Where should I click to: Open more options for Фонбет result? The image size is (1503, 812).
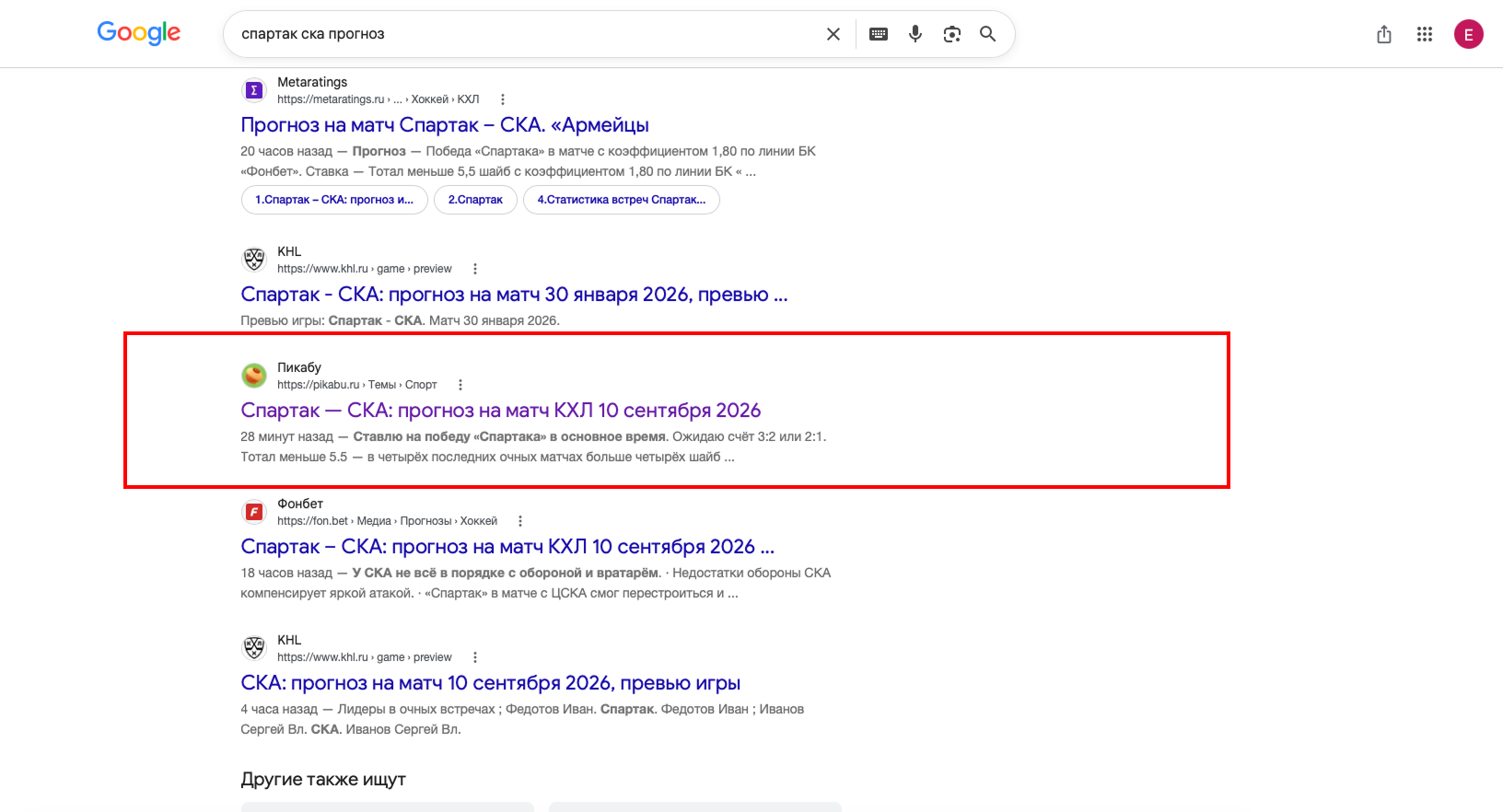point(520,521)
